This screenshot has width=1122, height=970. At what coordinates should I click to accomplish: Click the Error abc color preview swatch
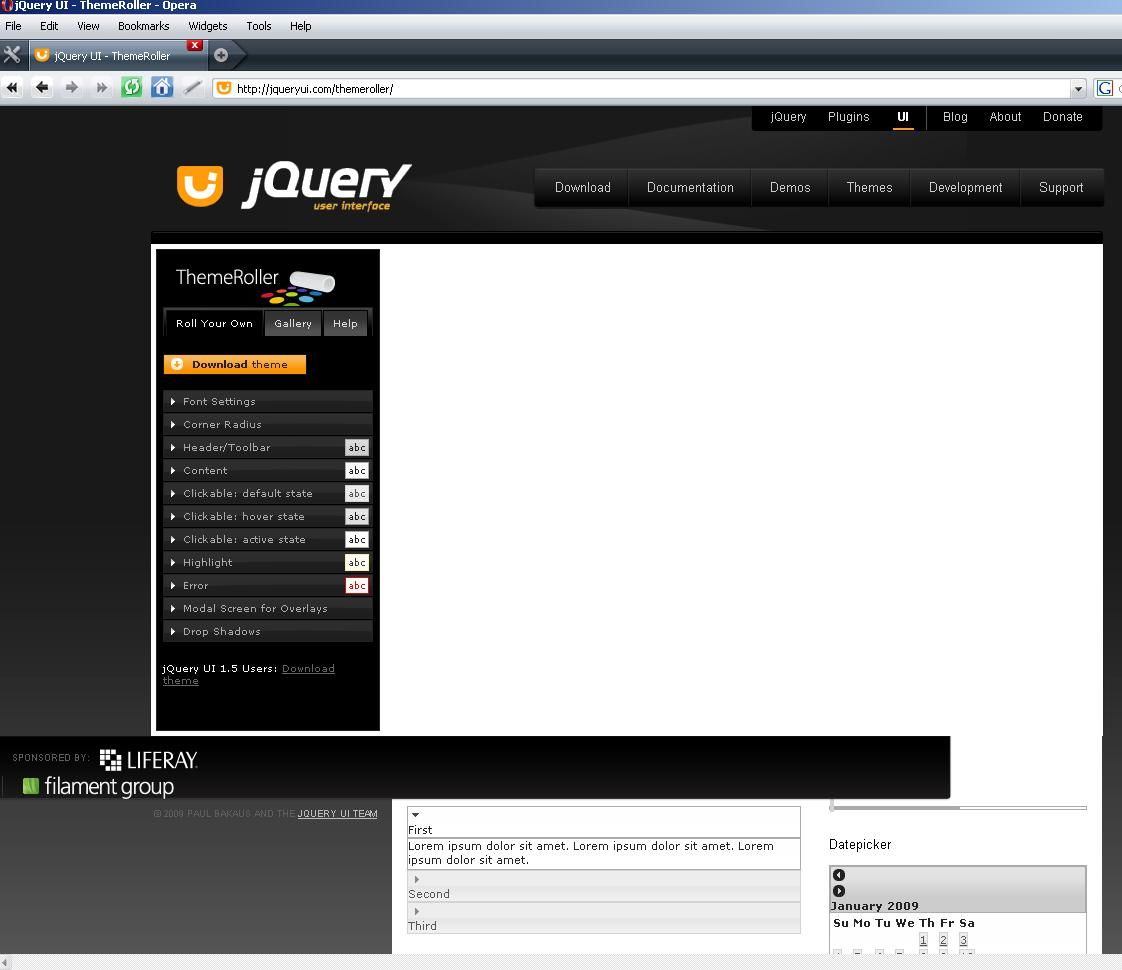(357, 586)
